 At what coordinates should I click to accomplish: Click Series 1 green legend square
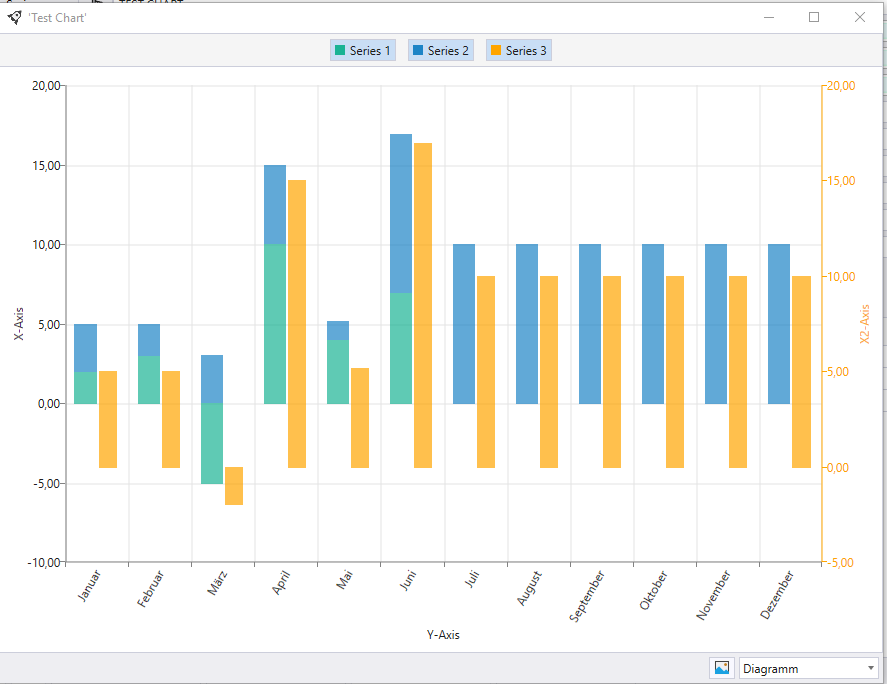tap(340, 50)
